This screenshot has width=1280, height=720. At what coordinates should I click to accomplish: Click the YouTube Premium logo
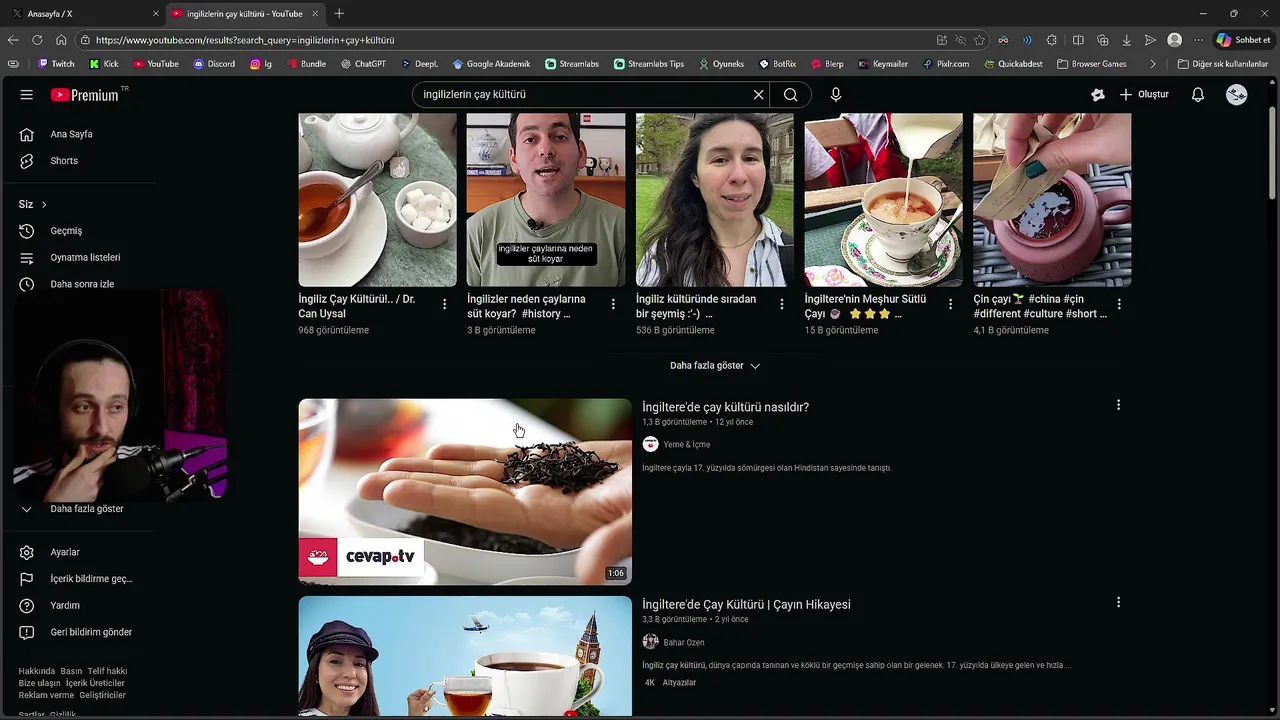click(x=84, y=95)
